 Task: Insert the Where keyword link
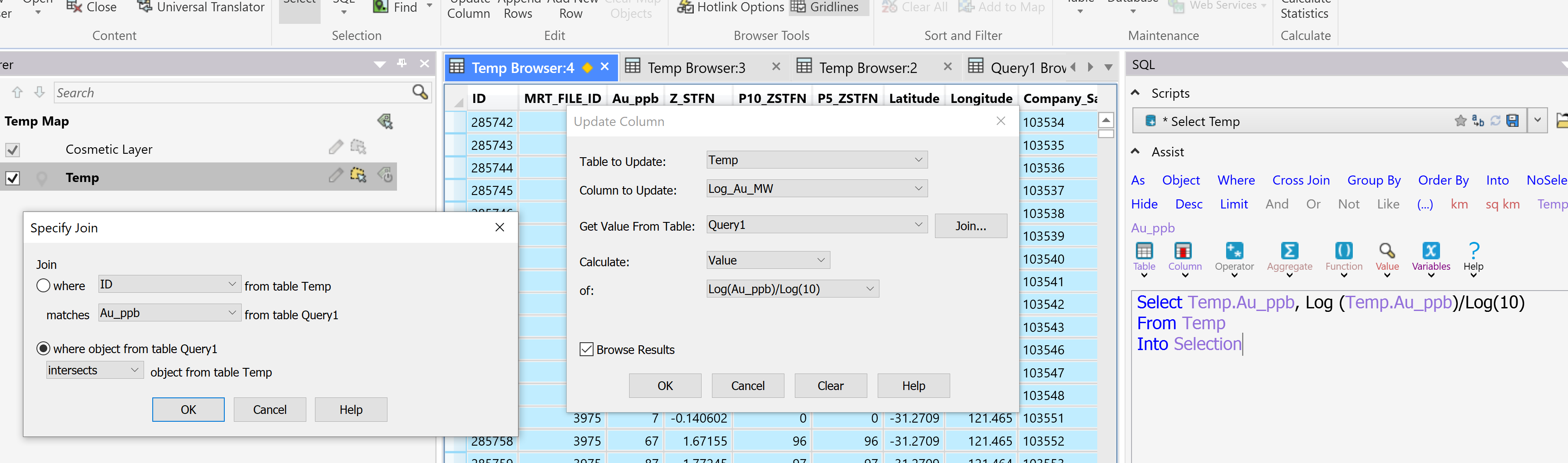point(1236,180)
